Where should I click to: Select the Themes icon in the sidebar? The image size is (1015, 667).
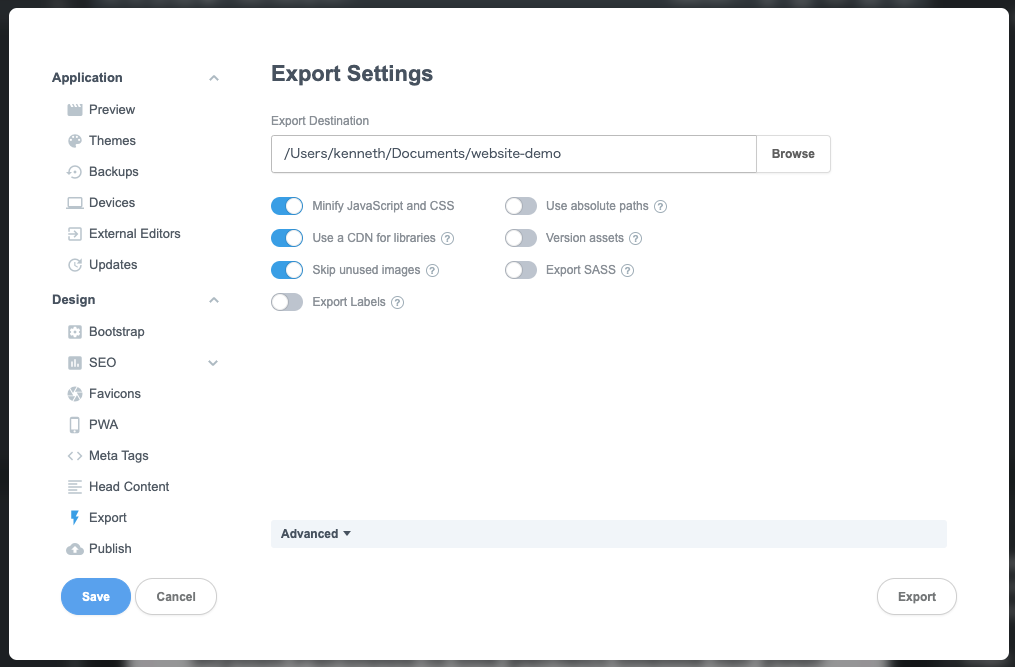point(74,140)
